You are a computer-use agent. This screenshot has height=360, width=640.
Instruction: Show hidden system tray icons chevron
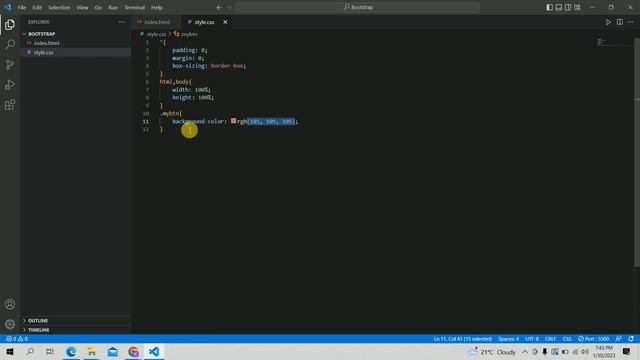tap(525, 352)
